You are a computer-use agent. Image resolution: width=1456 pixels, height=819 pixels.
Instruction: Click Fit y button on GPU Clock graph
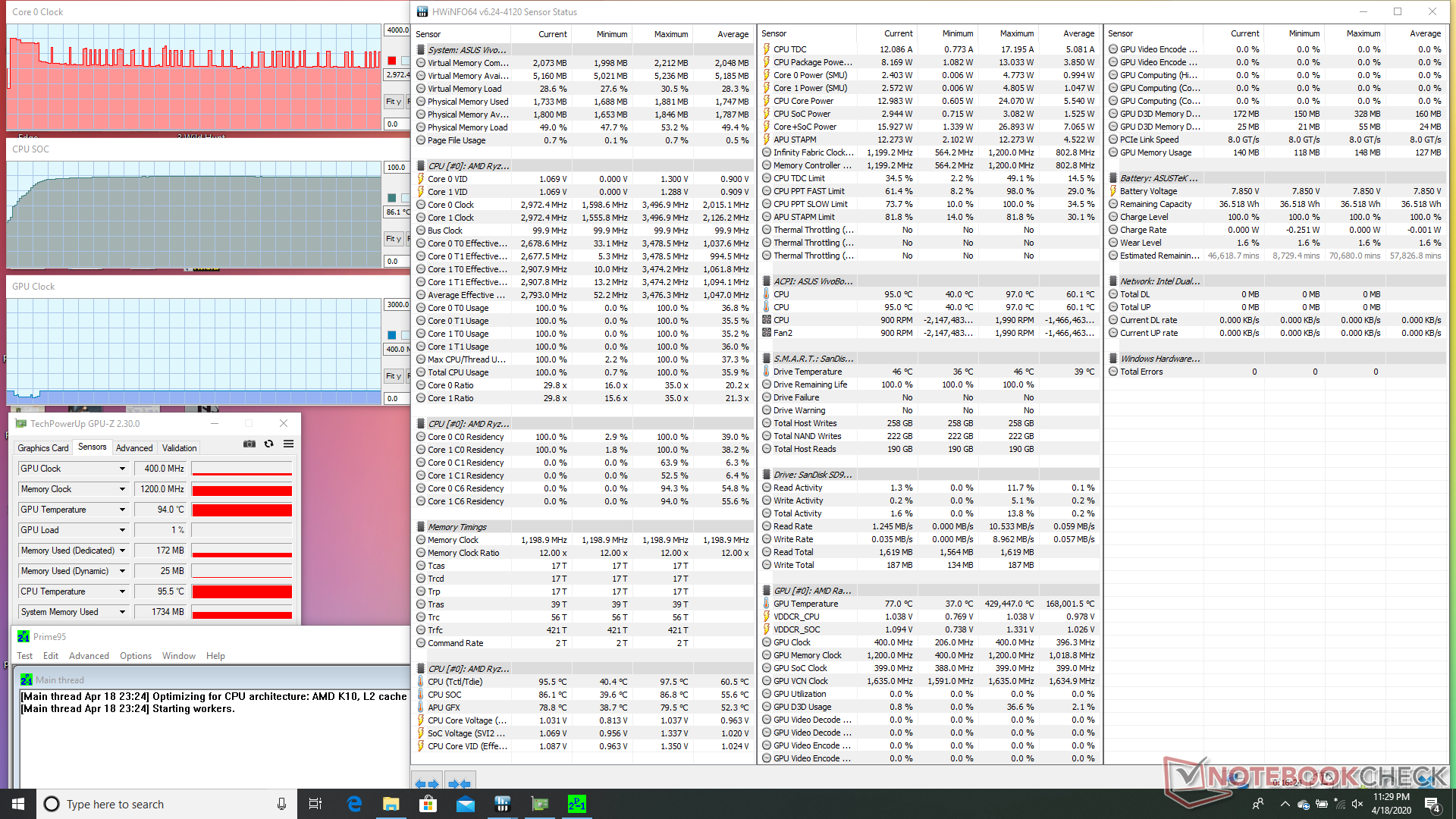point(393,376)
